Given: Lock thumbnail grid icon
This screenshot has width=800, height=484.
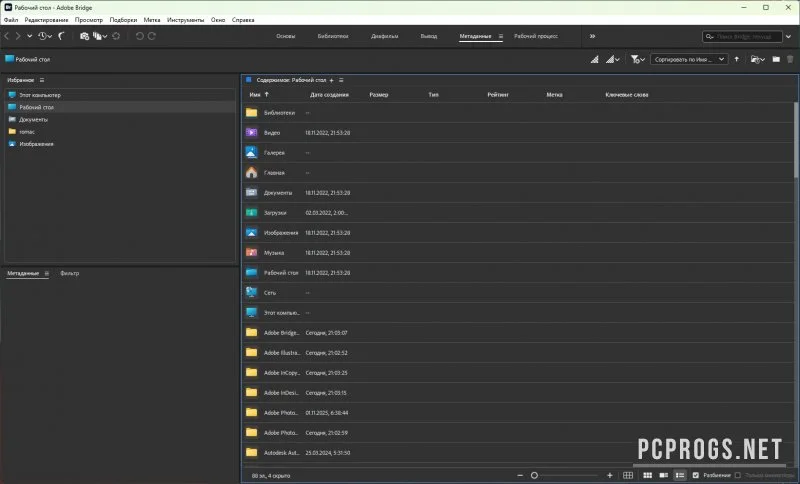Looking at the screenshot, I should click(x=628, y=475).
